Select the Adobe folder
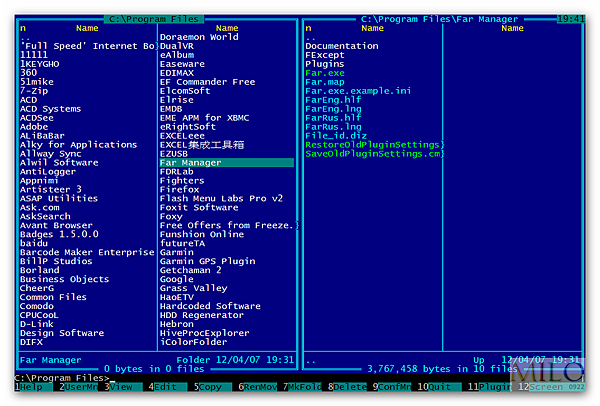 point(34,127)
